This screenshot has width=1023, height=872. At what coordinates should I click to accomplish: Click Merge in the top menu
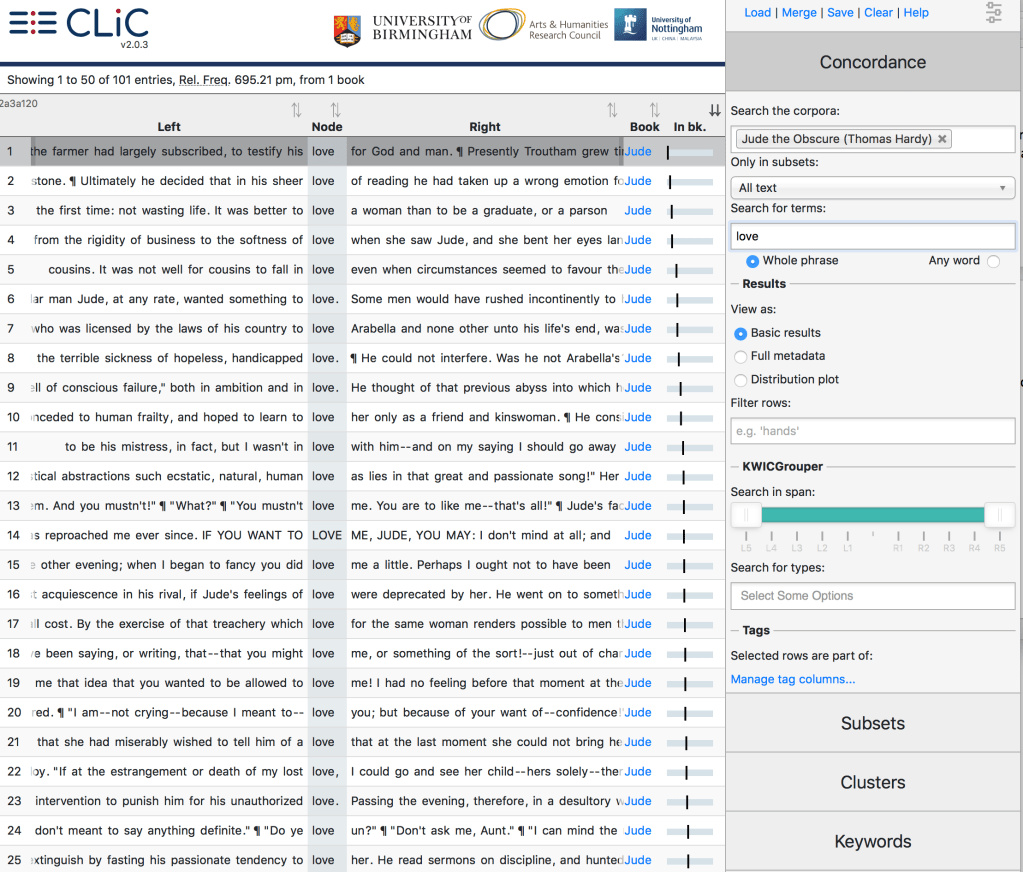pyautogui.click(x=798, y=13)
